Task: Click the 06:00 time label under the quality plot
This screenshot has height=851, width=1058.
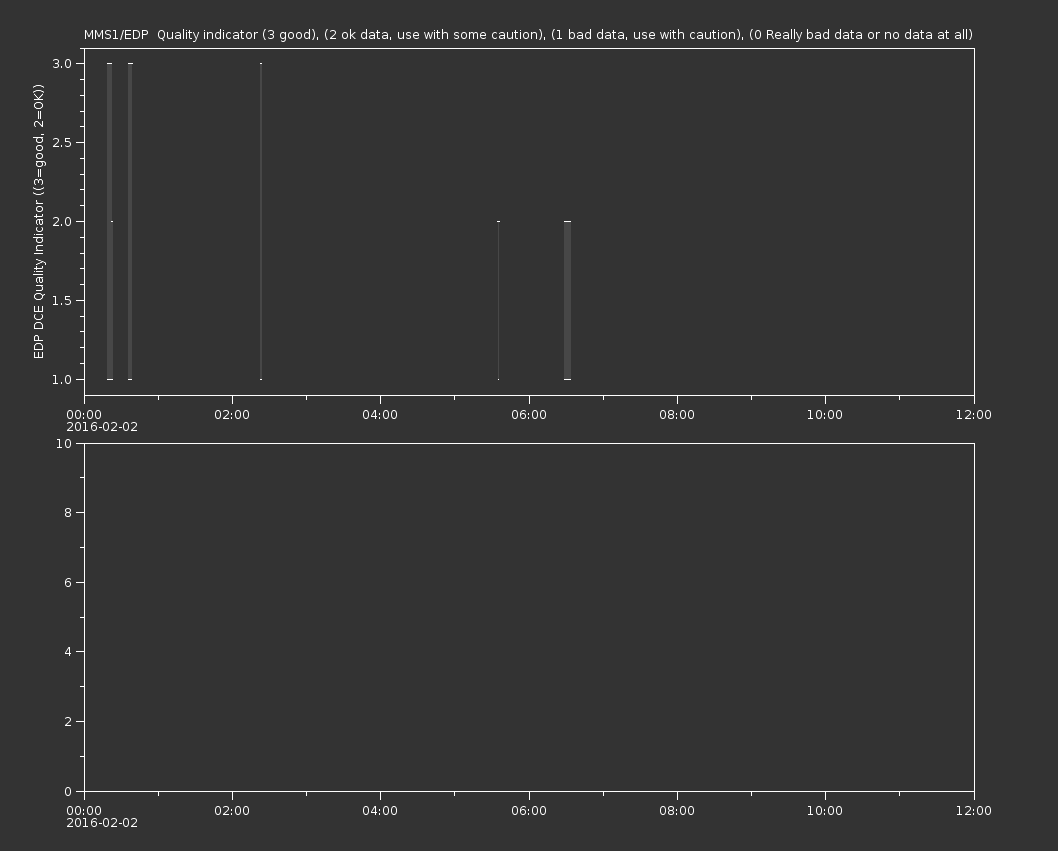Action: [529, 414]
